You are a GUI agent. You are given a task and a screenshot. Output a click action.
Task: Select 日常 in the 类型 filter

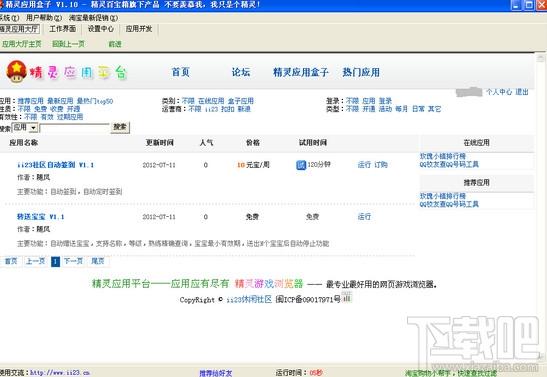(x=418, y=109)
